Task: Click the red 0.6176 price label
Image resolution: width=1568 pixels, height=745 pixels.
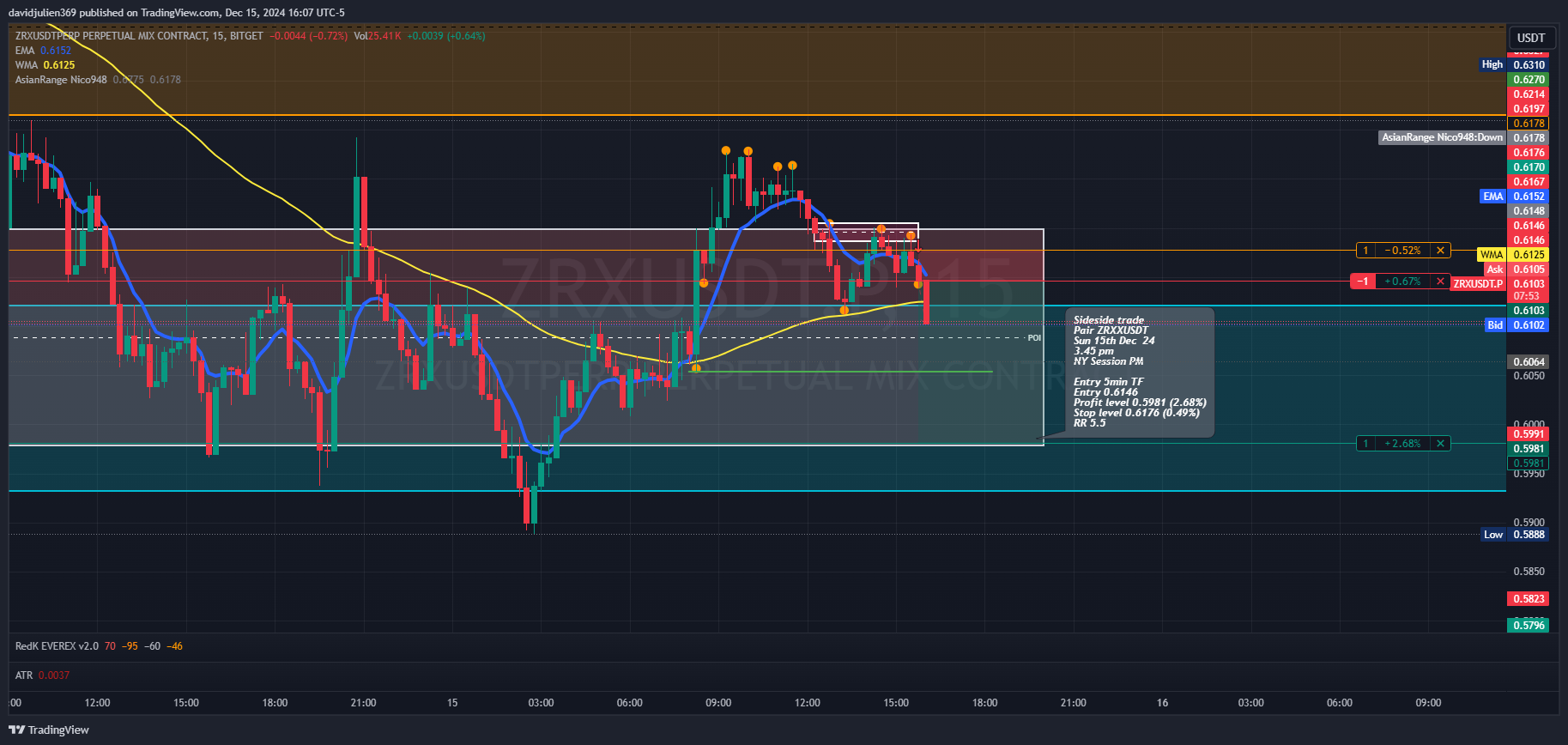Action: [x=1529, y=153]
